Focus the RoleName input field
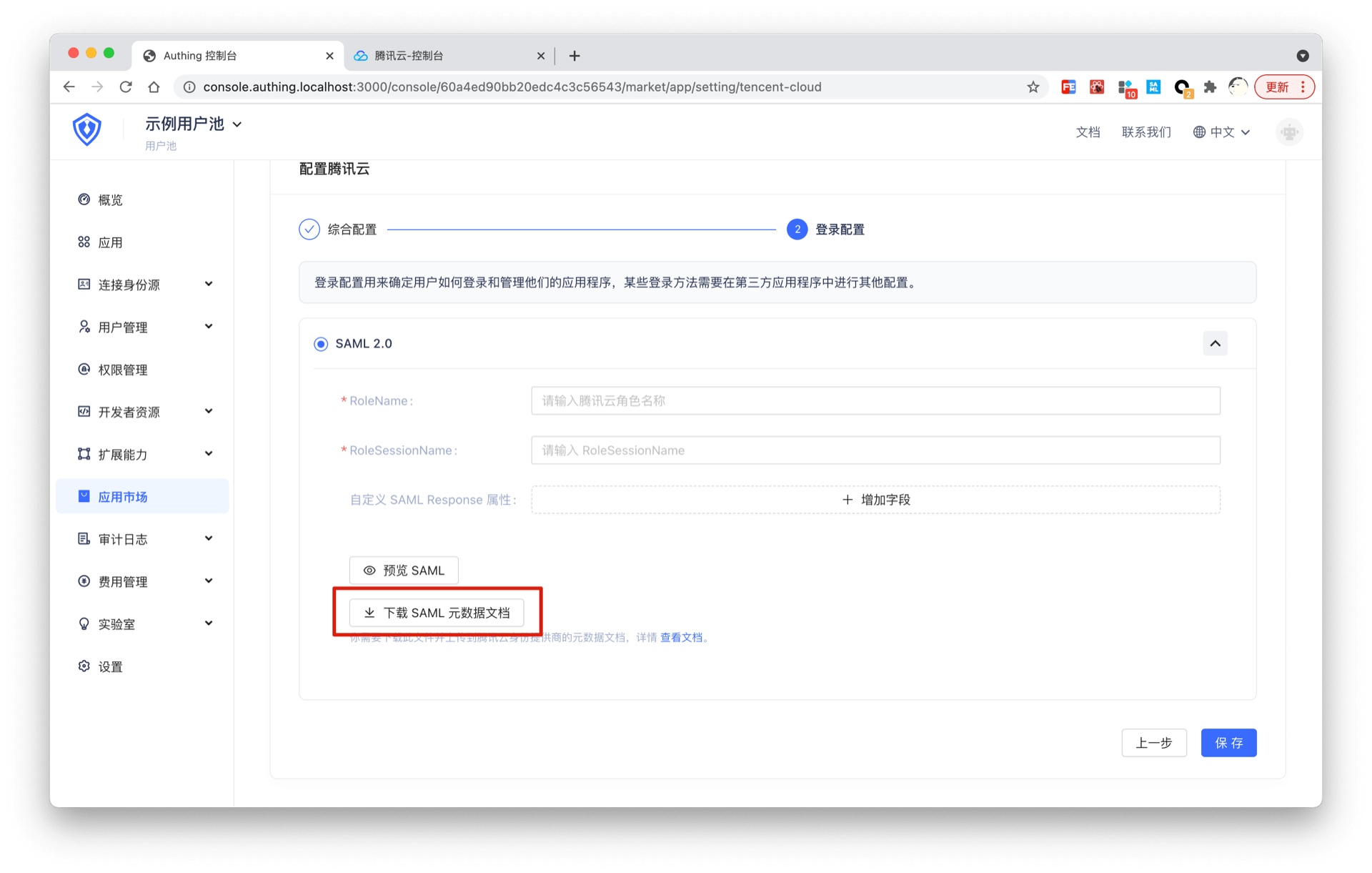1372x873 pixels. click(x=875, y=401)
